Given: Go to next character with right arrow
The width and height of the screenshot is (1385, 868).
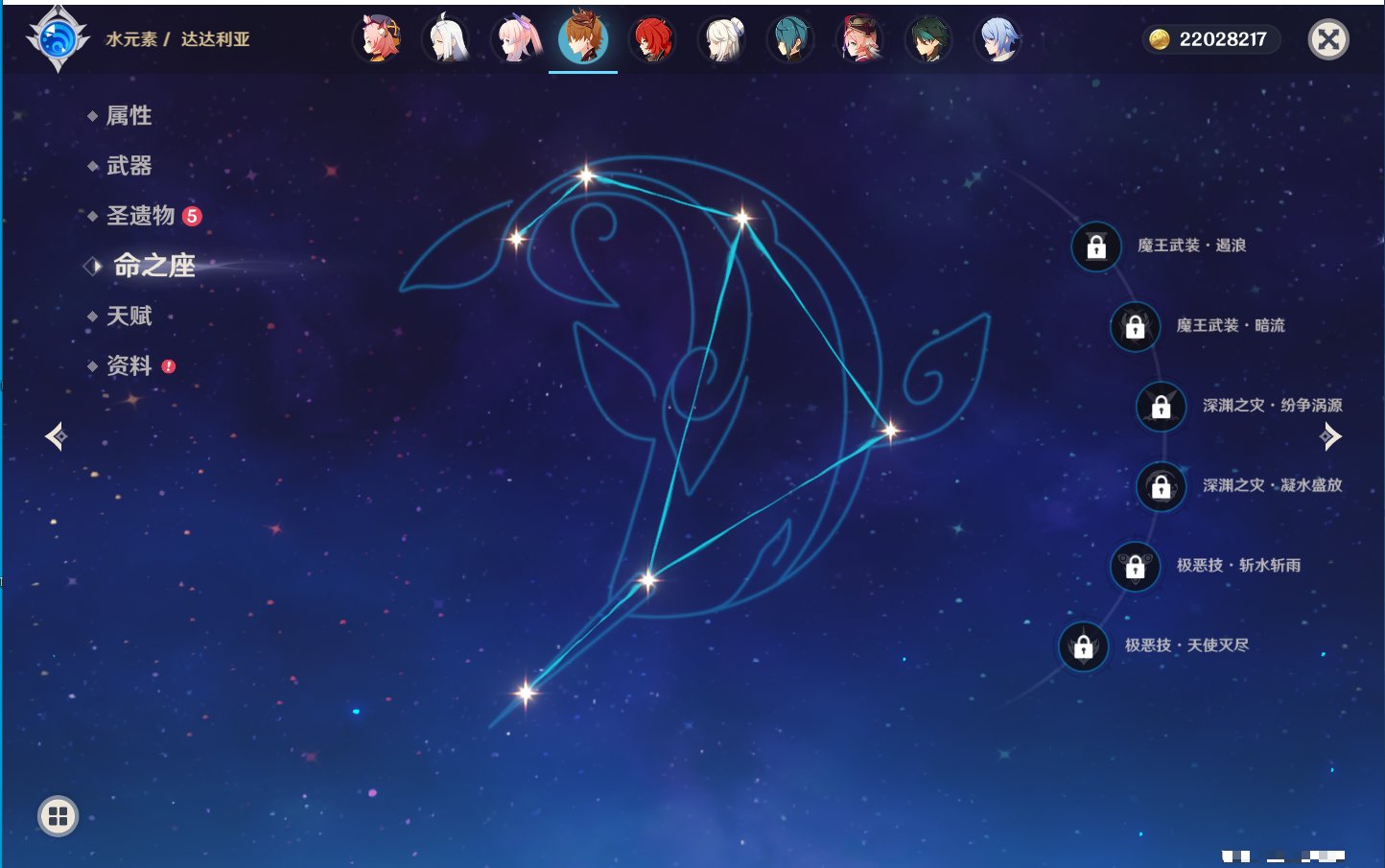Looking at the screenshot, I should pos(1330,436).
